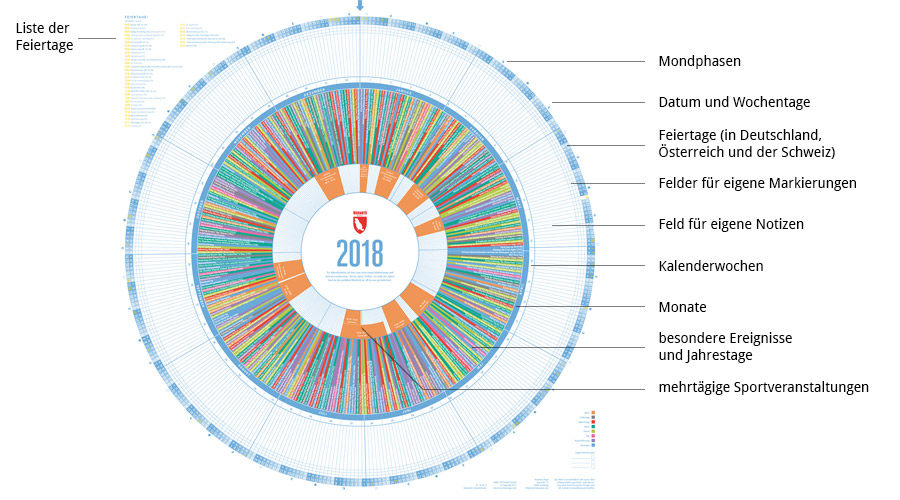Click the "Feld für eigene Notizen" label
Image resolution: width=900 pixels, height=500 pixels.
731,224
